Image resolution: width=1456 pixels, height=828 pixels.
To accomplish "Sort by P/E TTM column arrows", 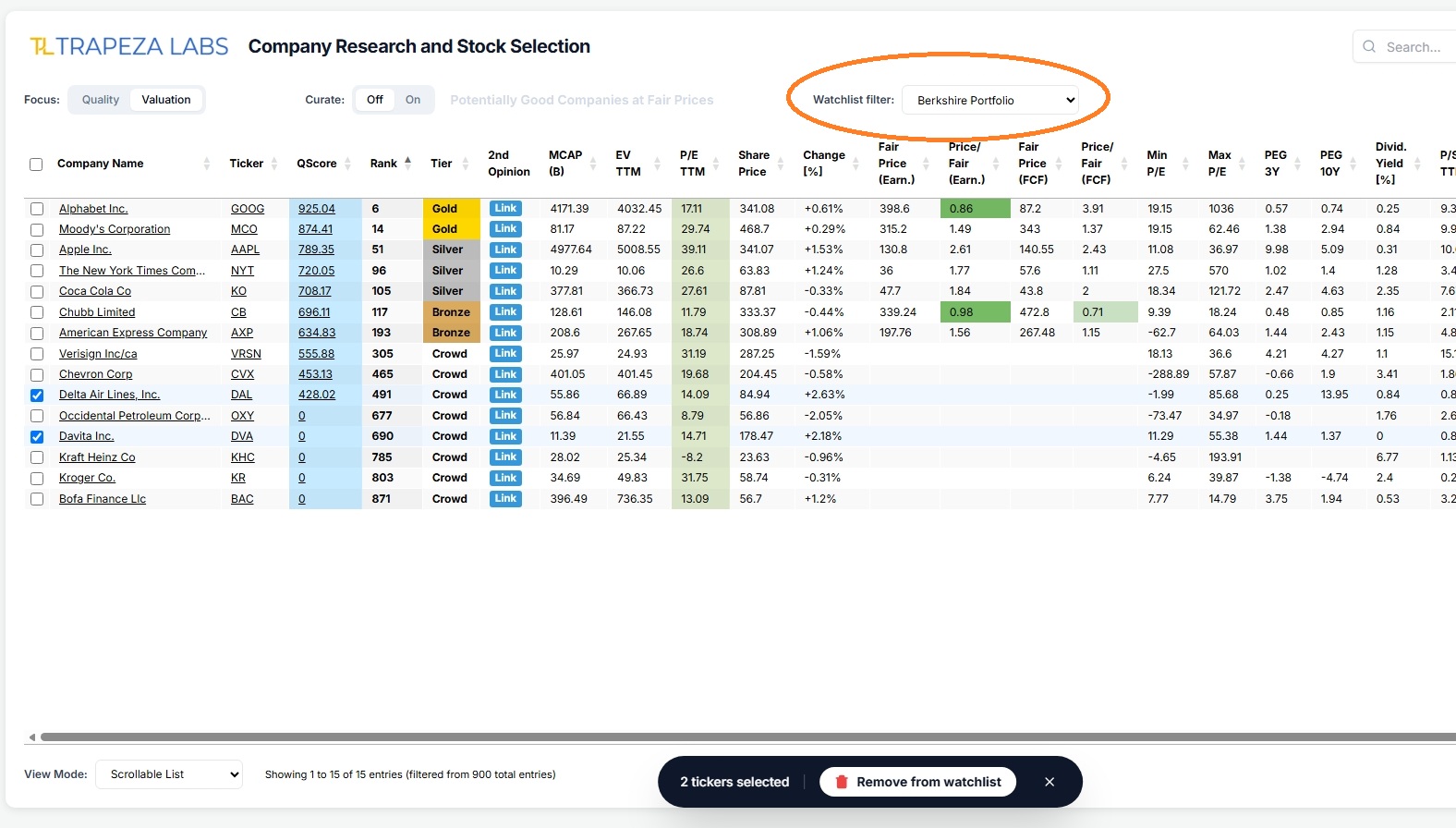I will [716, 164].
